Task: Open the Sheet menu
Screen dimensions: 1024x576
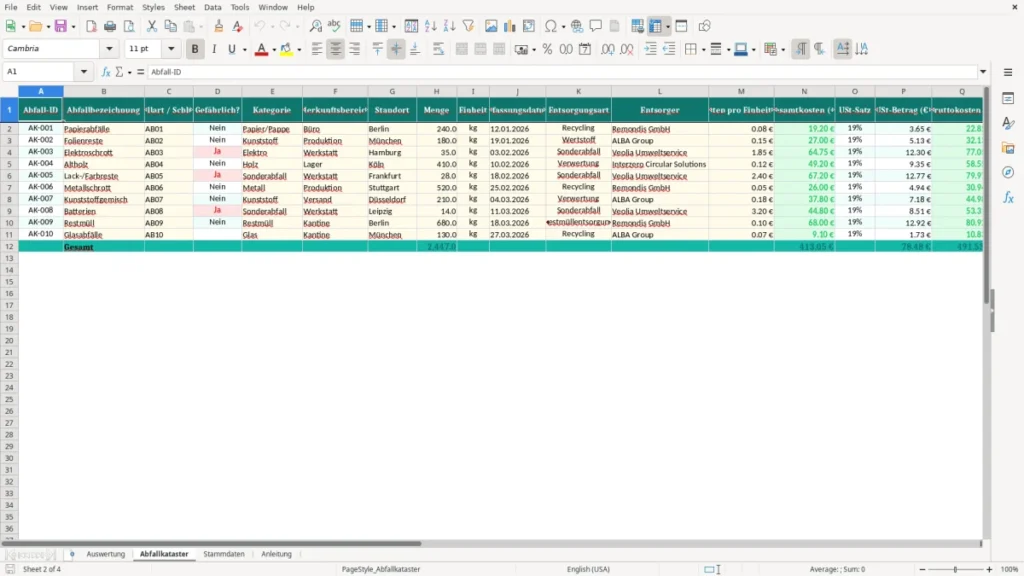Action: (x=184, y=7)
